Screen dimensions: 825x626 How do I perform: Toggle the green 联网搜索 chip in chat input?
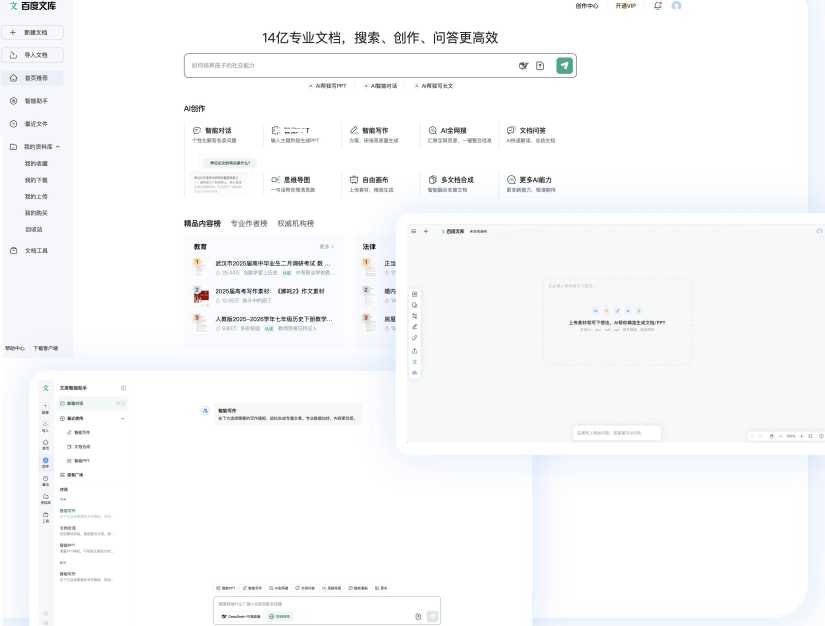click(x=279, y=616)
